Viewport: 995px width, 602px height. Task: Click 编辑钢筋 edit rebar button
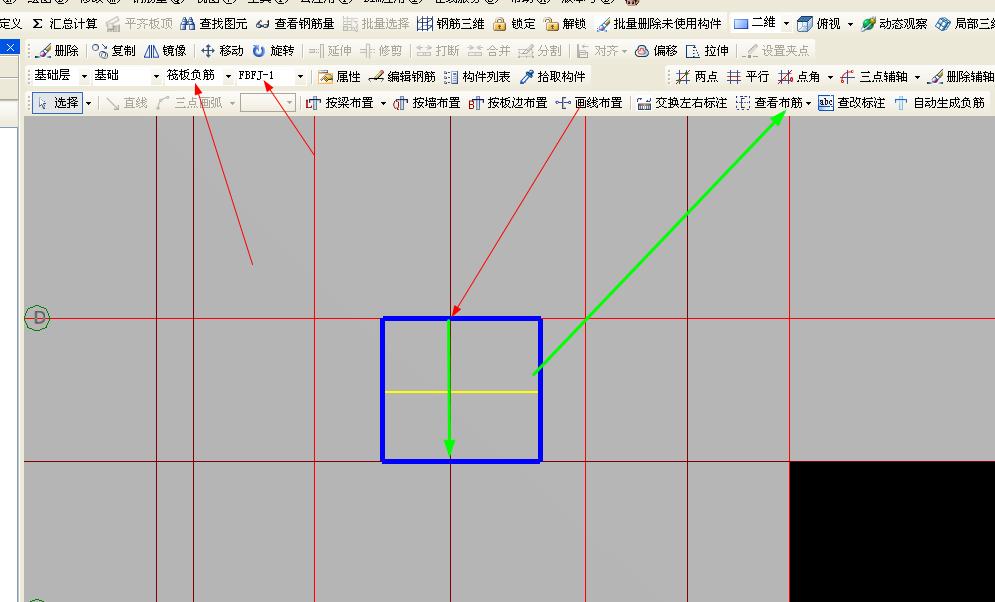(402, 77)
